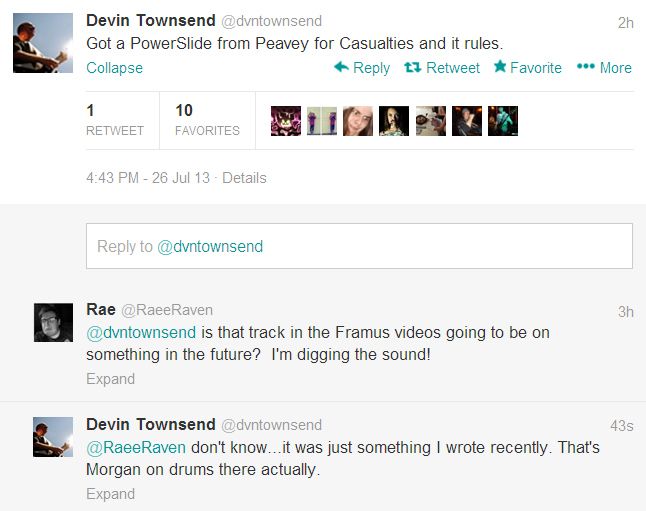Expand Rae's reply tweet
Viewport: 646px width, 511px height.
pyautogui.click(x=110, y=379)
